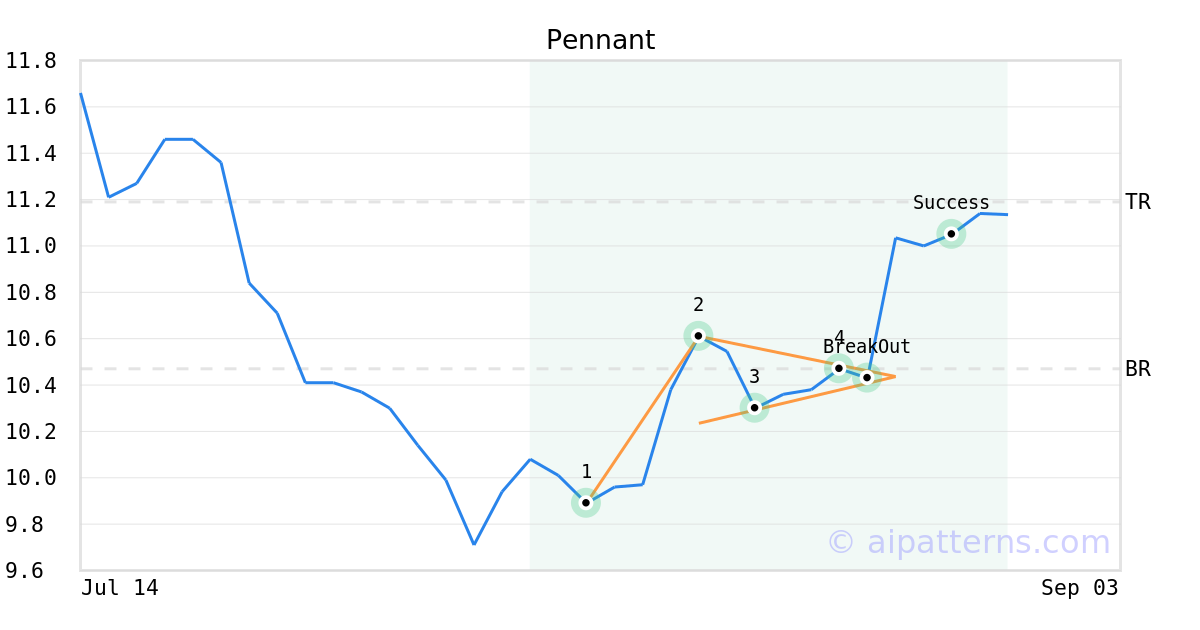Click the Pennant chart title
This screenshot has width=1200, height=630.
600,40
